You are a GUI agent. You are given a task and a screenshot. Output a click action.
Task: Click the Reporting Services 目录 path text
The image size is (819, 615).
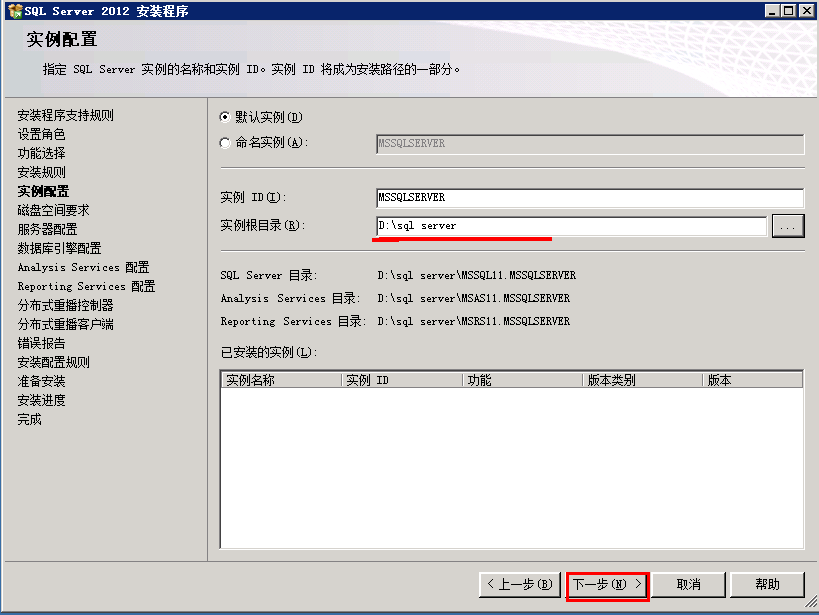(x=473, y=321)
